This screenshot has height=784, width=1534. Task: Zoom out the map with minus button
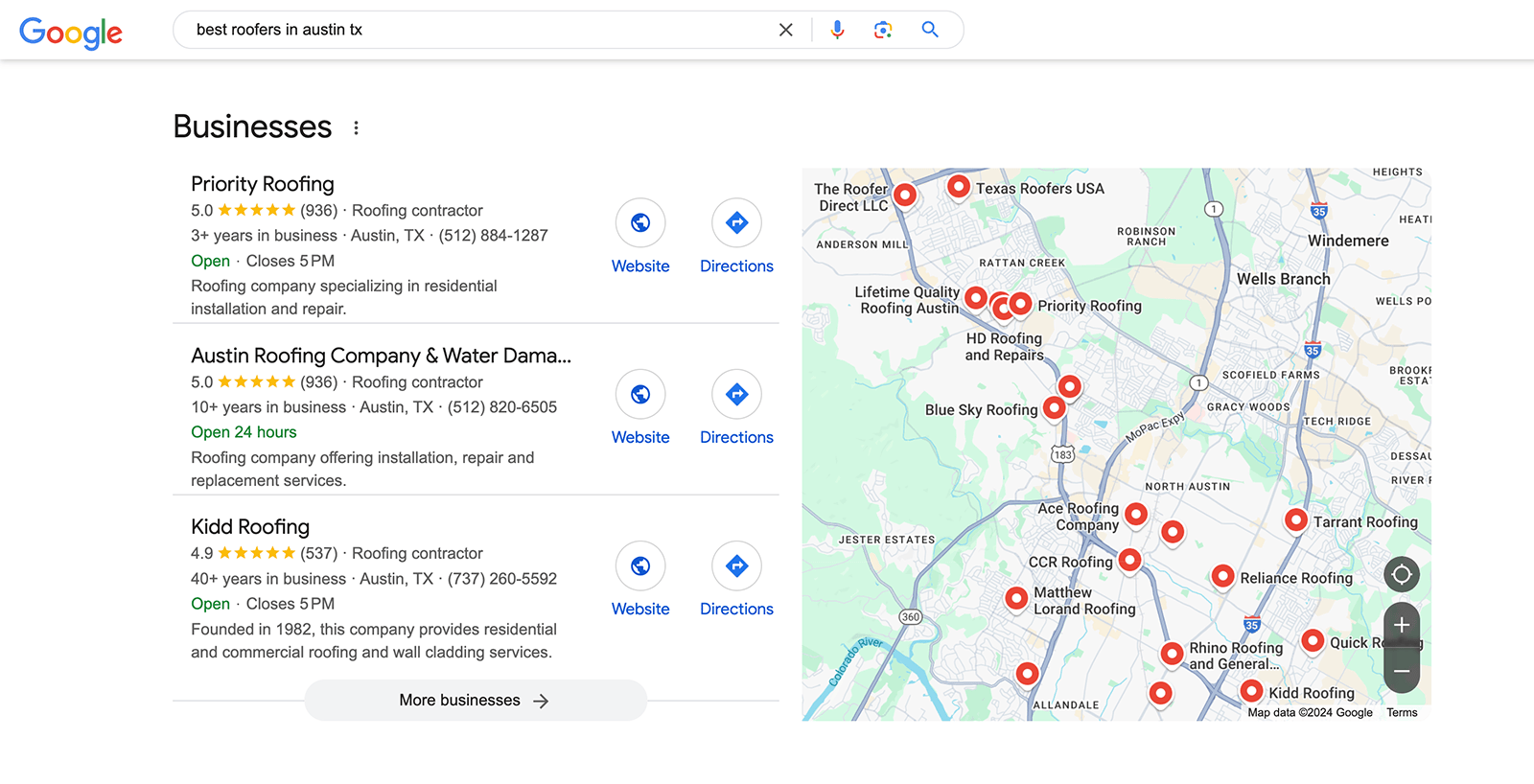[1402, 671]
